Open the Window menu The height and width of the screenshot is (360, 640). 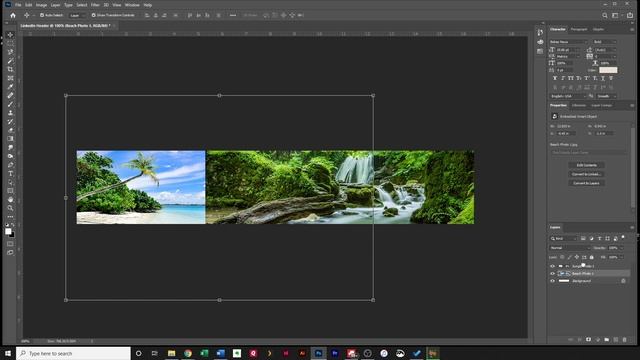(x=132, y=5)
